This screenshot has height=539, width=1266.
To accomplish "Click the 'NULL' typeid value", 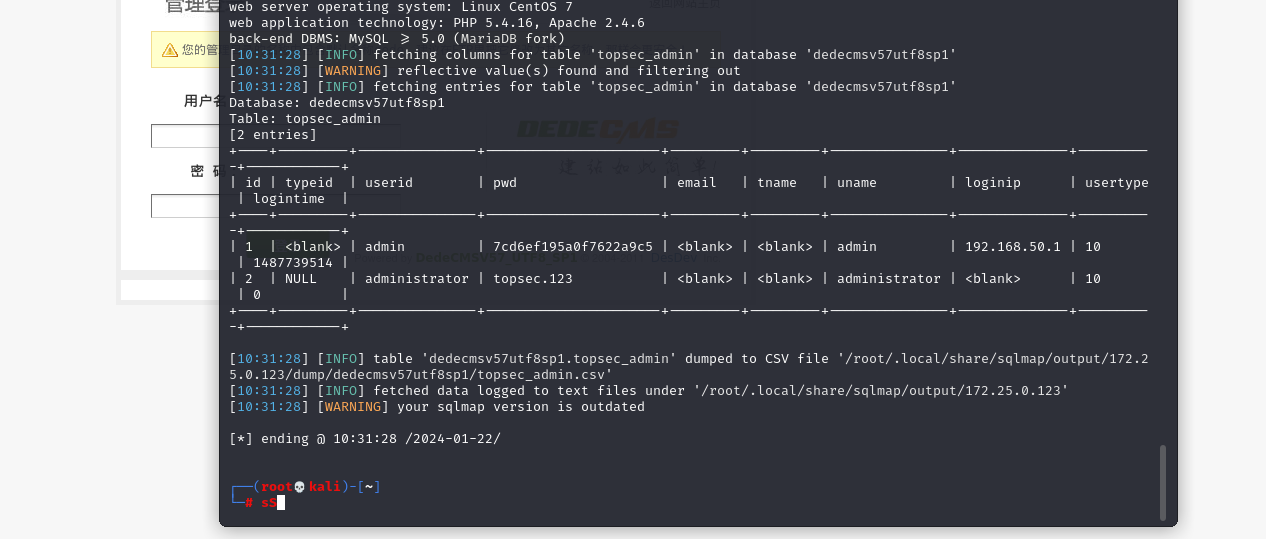I will tap(301, 279).
